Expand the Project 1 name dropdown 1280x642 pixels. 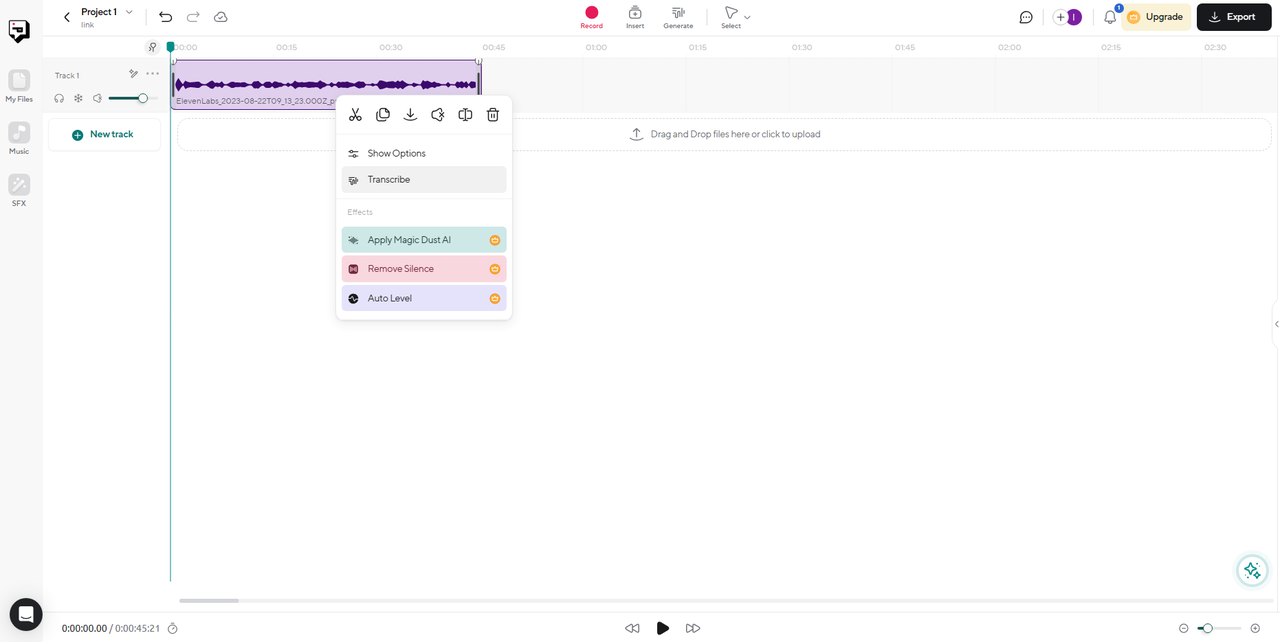tap(129, 12)
